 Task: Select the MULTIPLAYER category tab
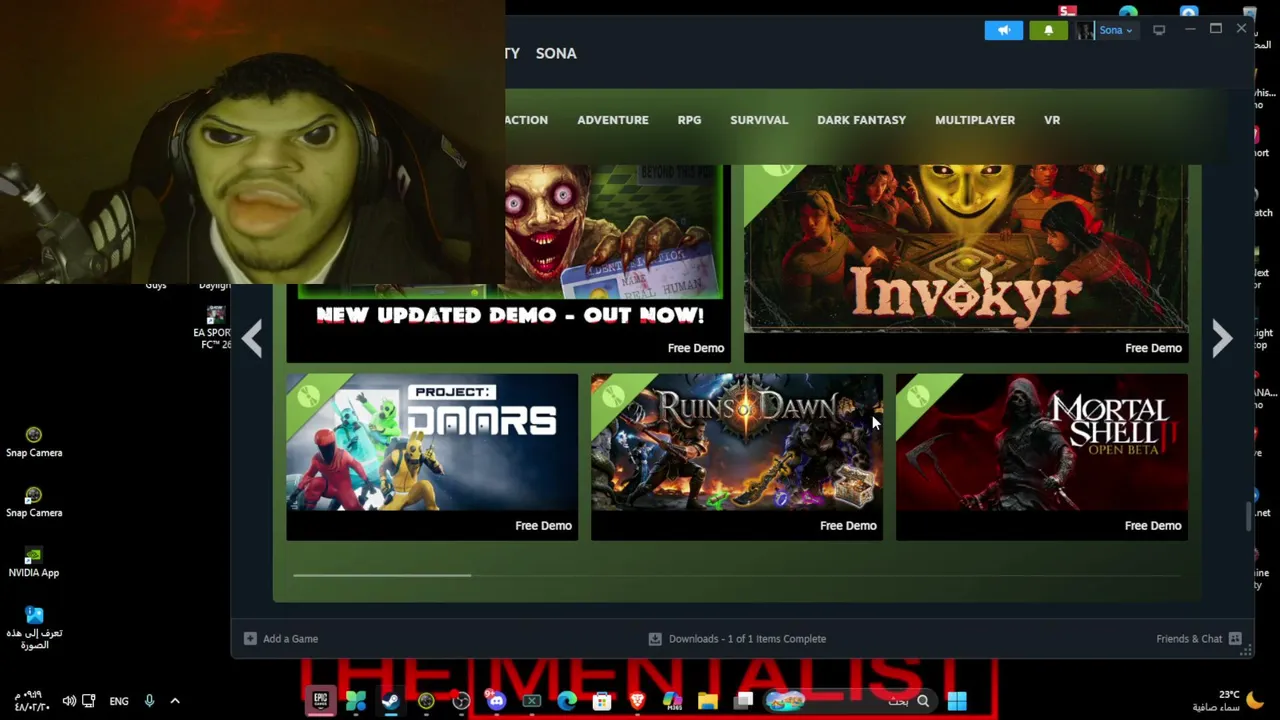tap(975, 120)
